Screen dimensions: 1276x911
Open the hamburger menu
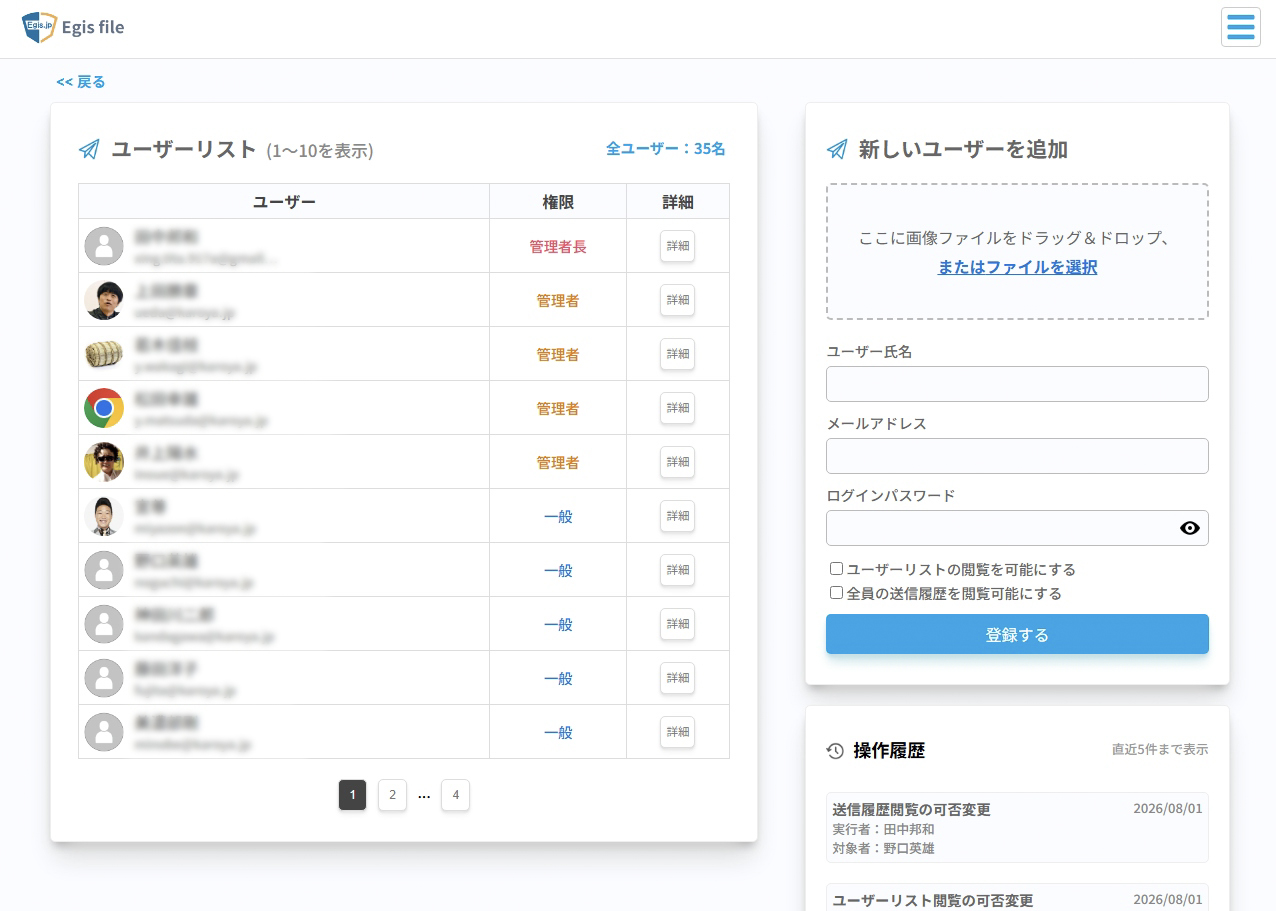(x=1240, y=27)
